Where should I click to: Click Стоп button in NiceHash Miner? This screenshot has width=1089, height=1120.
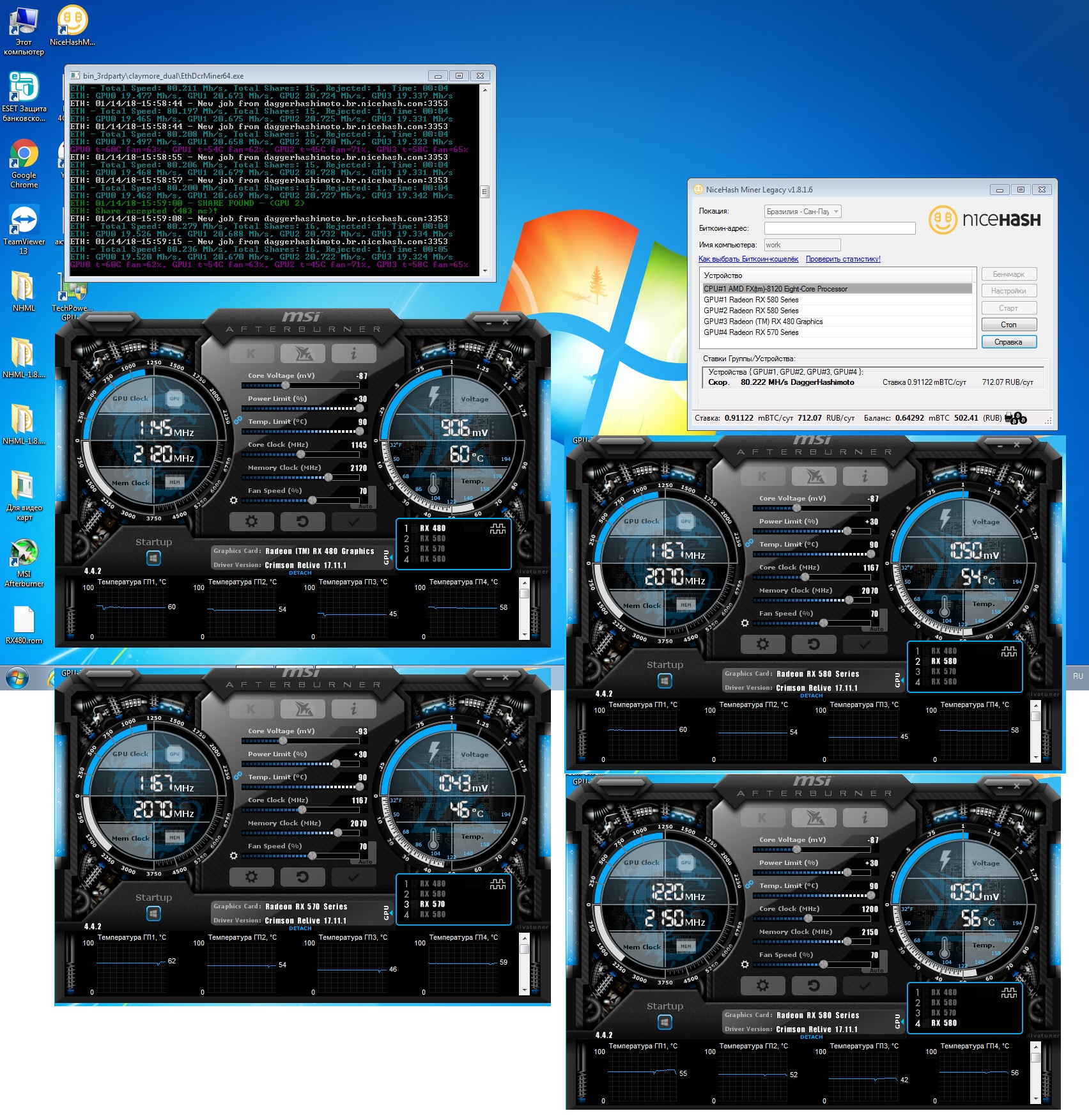(x=1008, y=325)
